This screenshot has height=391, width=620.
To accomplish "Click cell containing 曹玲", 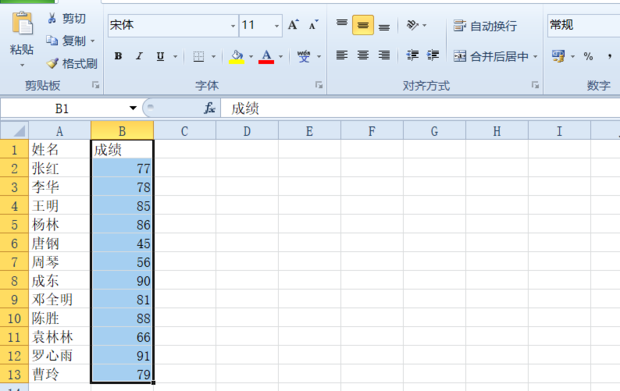I will (60, 374).
